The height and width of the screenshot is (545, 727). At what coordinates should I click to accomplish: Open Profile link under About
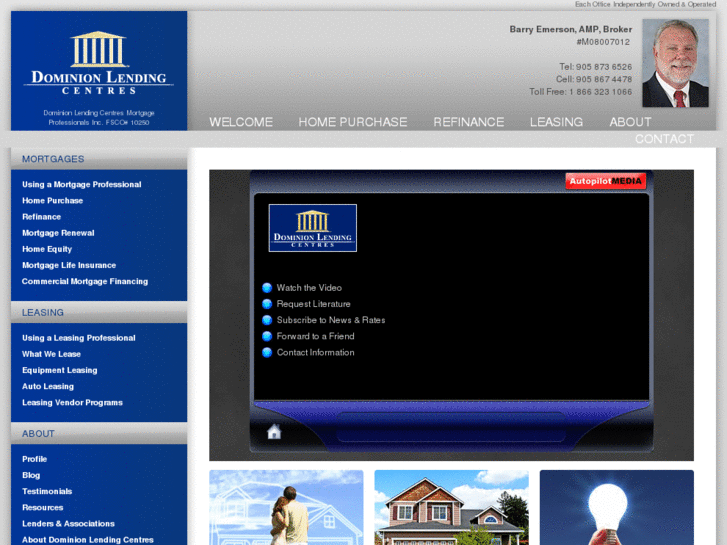click(x=34, y=459)
